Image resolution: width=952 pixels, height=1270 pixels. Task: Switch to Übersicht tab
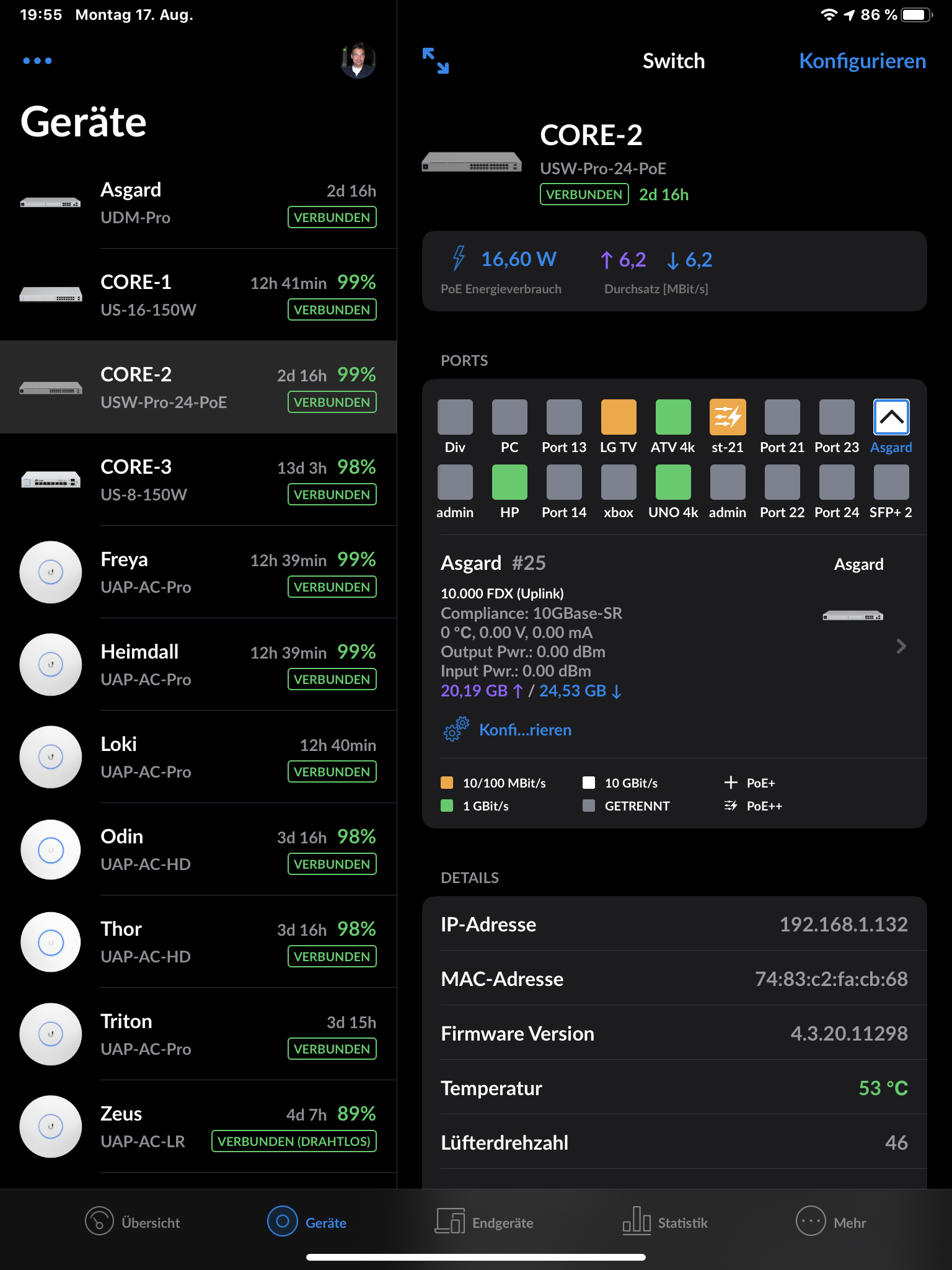pyautogui.click(x=133, y=1222)
